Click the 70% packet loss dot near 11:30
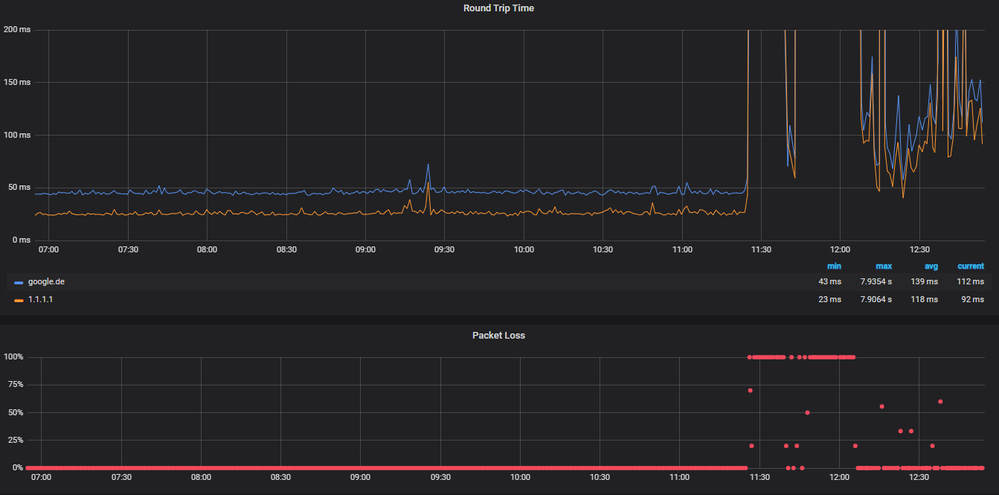Viewport: 999px width, 495px height. [750, 390]
